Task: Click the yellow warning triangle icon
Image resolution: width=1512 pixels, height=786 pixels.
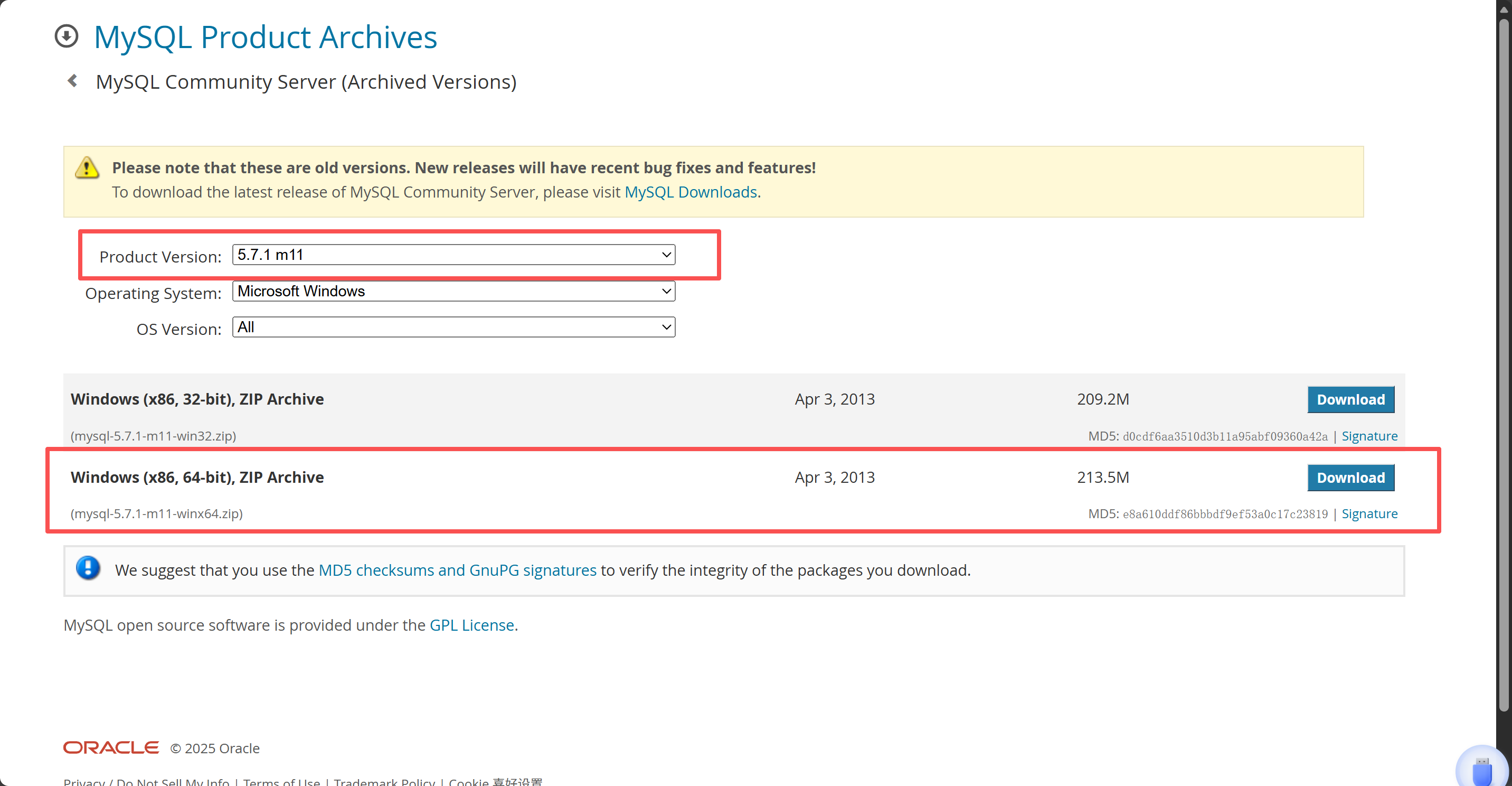Action: click(87, 168)
